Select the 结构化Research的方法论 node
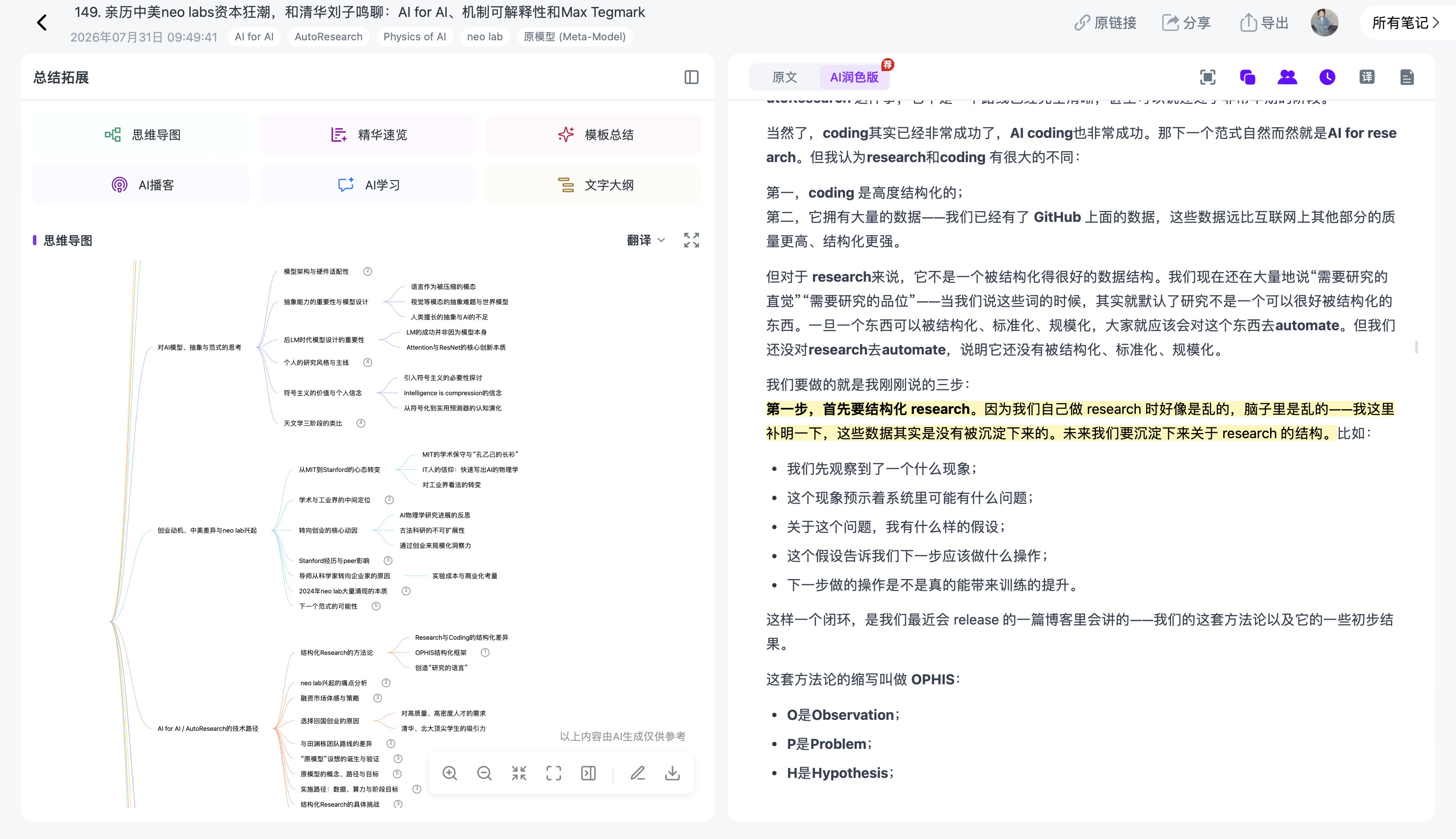This screenshot has width=1456, height=839. pos(337,652)
